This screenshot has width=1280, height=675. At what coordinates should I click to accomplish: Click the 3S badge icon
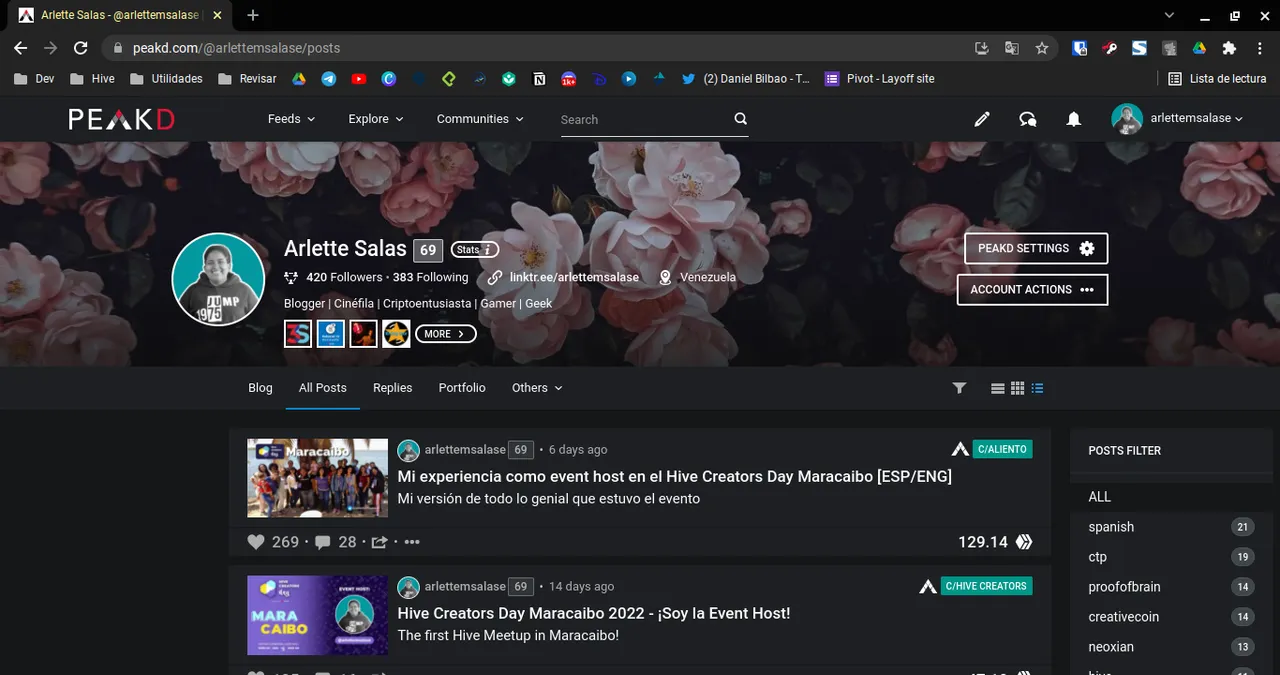tap(298, 334)
